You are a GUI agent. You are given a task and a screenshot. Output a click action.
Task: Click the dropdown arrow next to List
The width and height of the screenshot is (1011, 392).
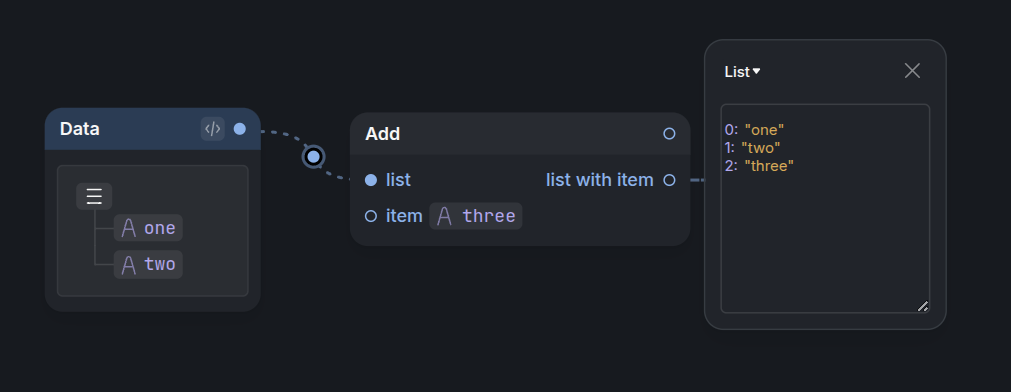point(756,71)
